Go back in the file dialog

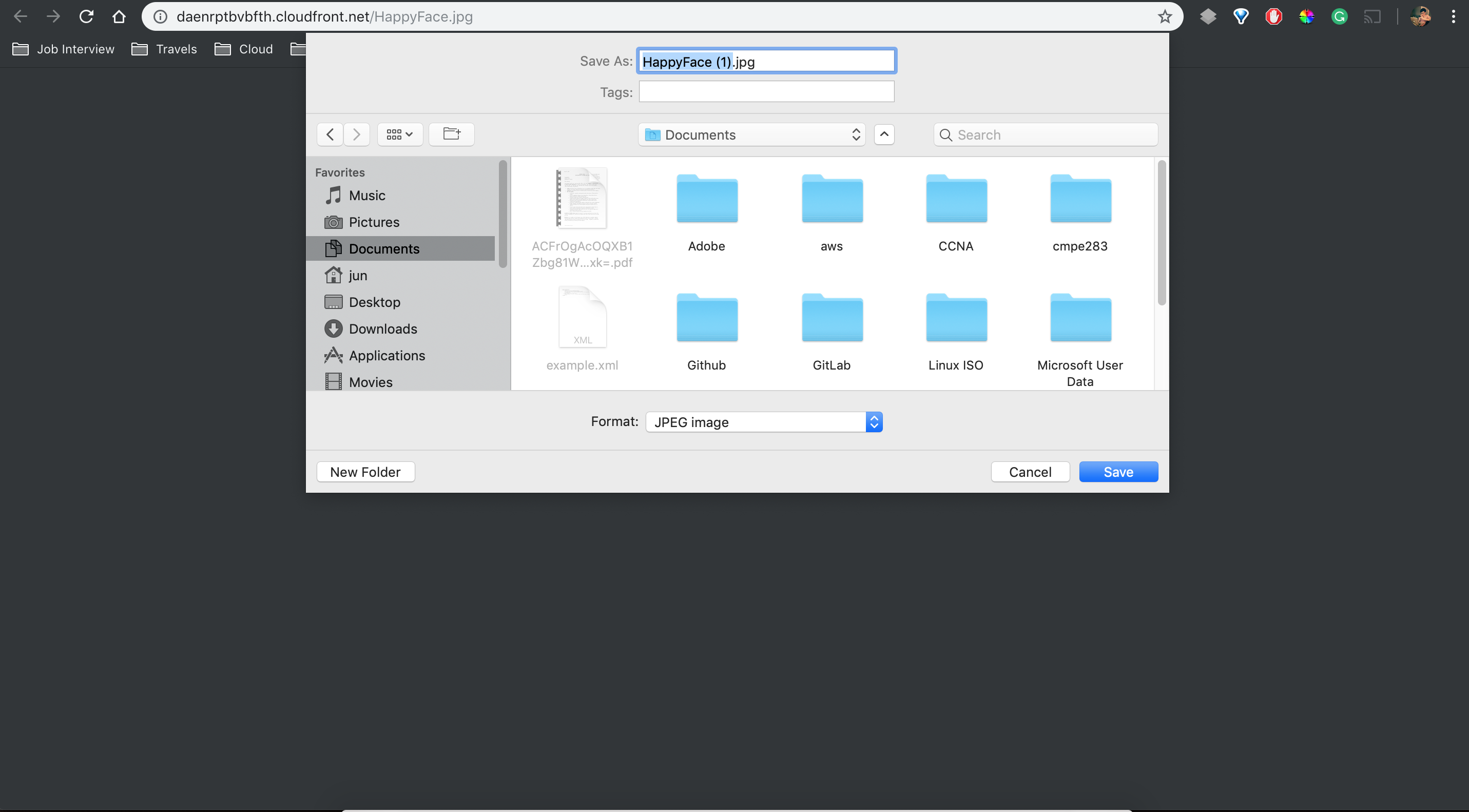coord(330,134)
